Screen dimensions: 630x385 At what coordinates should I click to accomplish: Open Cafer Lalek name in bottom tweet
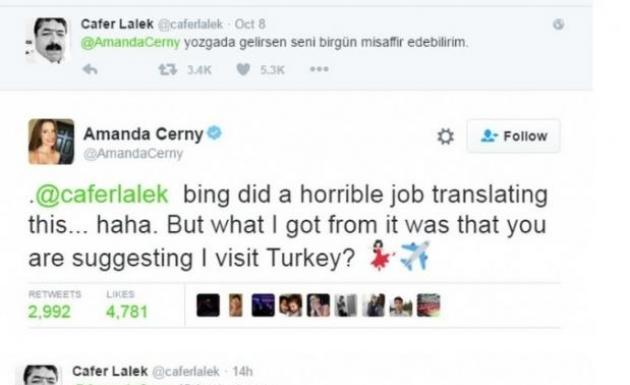[110, 371]
